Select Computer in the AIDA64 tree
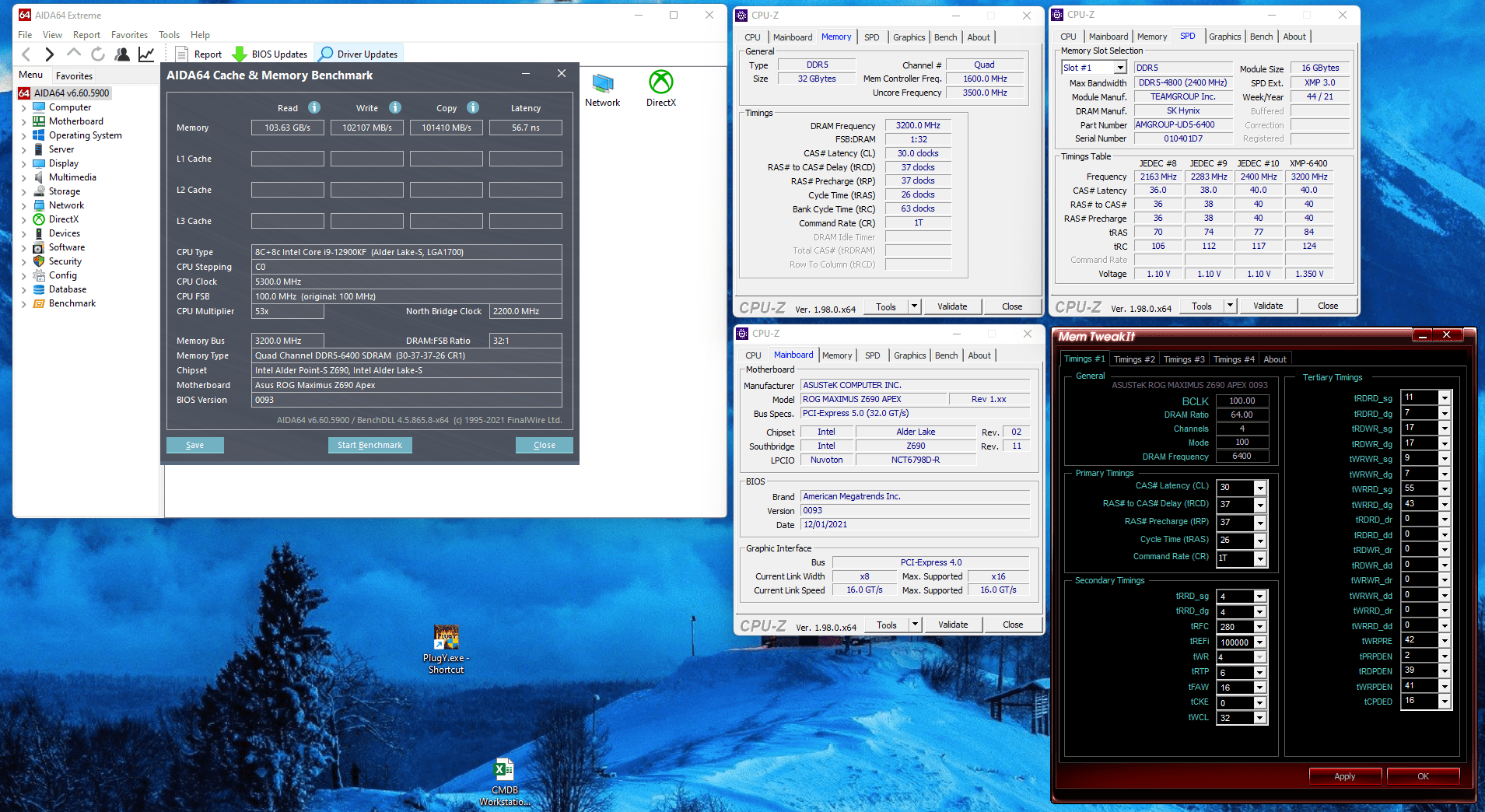Screen dimensions: 1485x812 [70, 107]
